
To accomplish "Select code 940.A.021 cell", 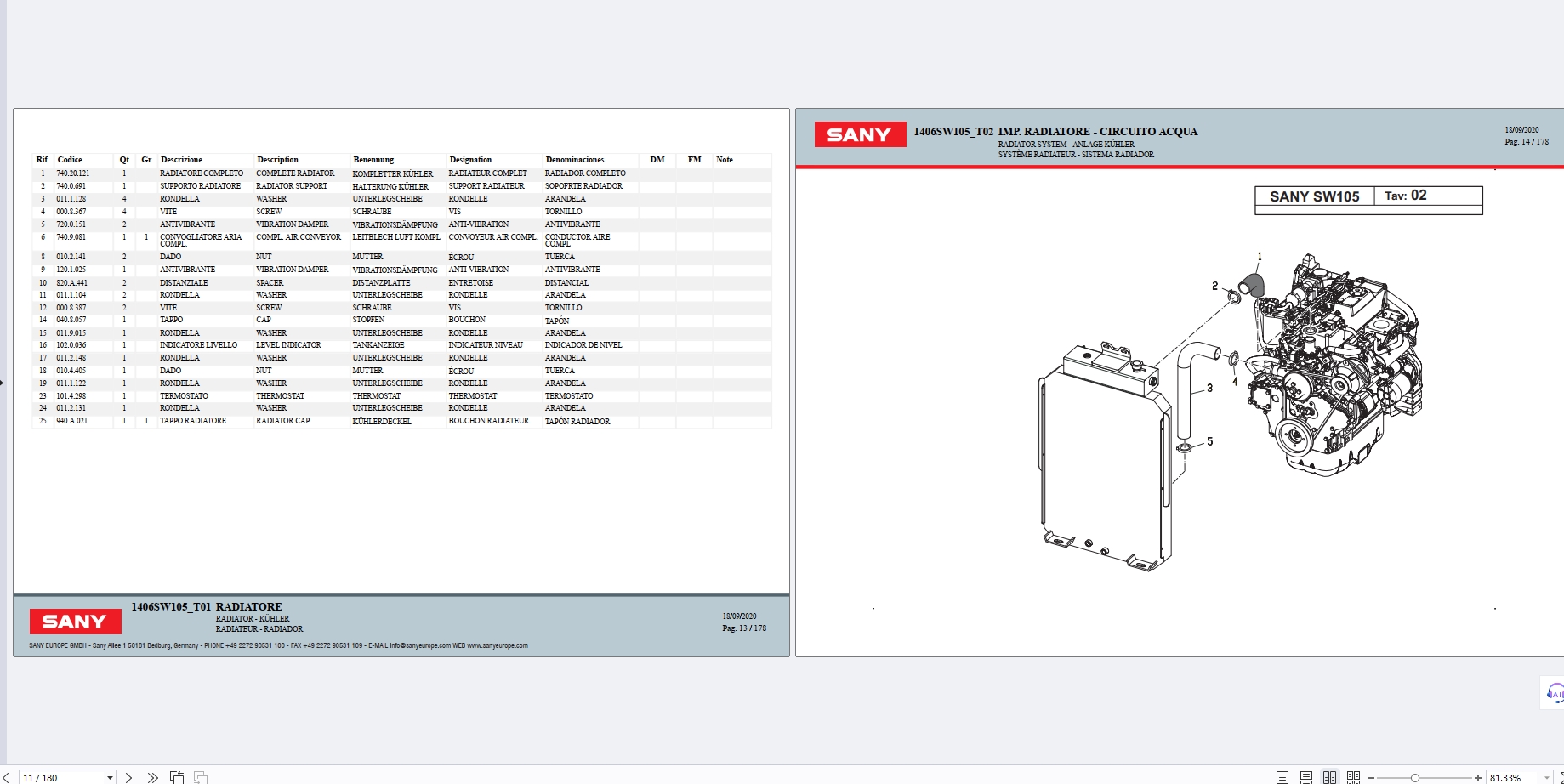I will (72, 421).
